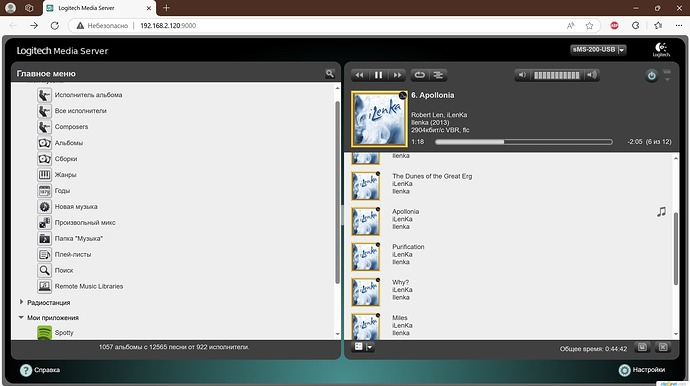Open the Альбомы menu entry text
The width and height of the screenshot is (690, 386).
69,143
